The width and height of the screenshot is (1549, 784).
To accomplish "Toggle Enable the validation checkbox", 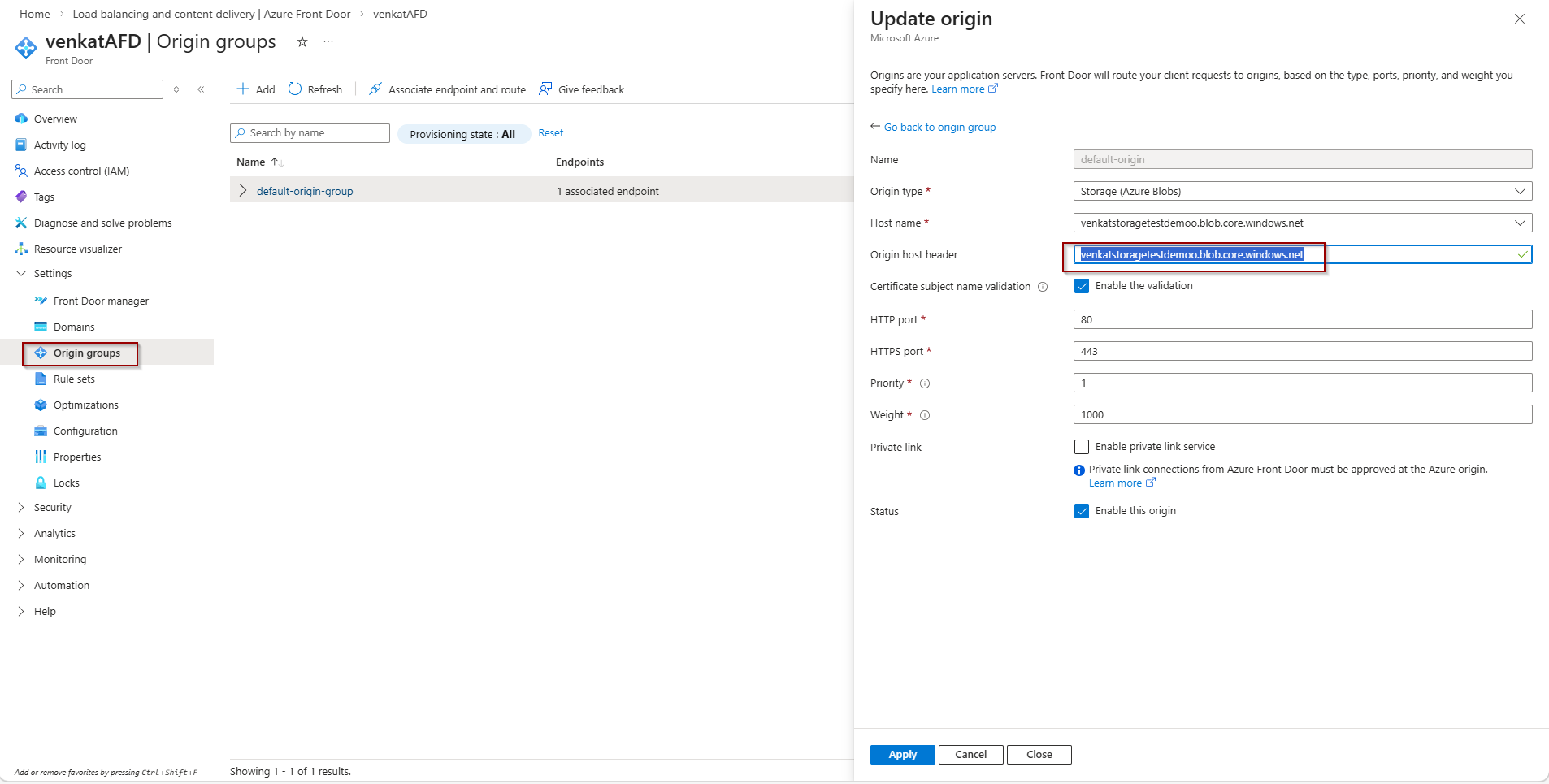I will [1082, 286].
